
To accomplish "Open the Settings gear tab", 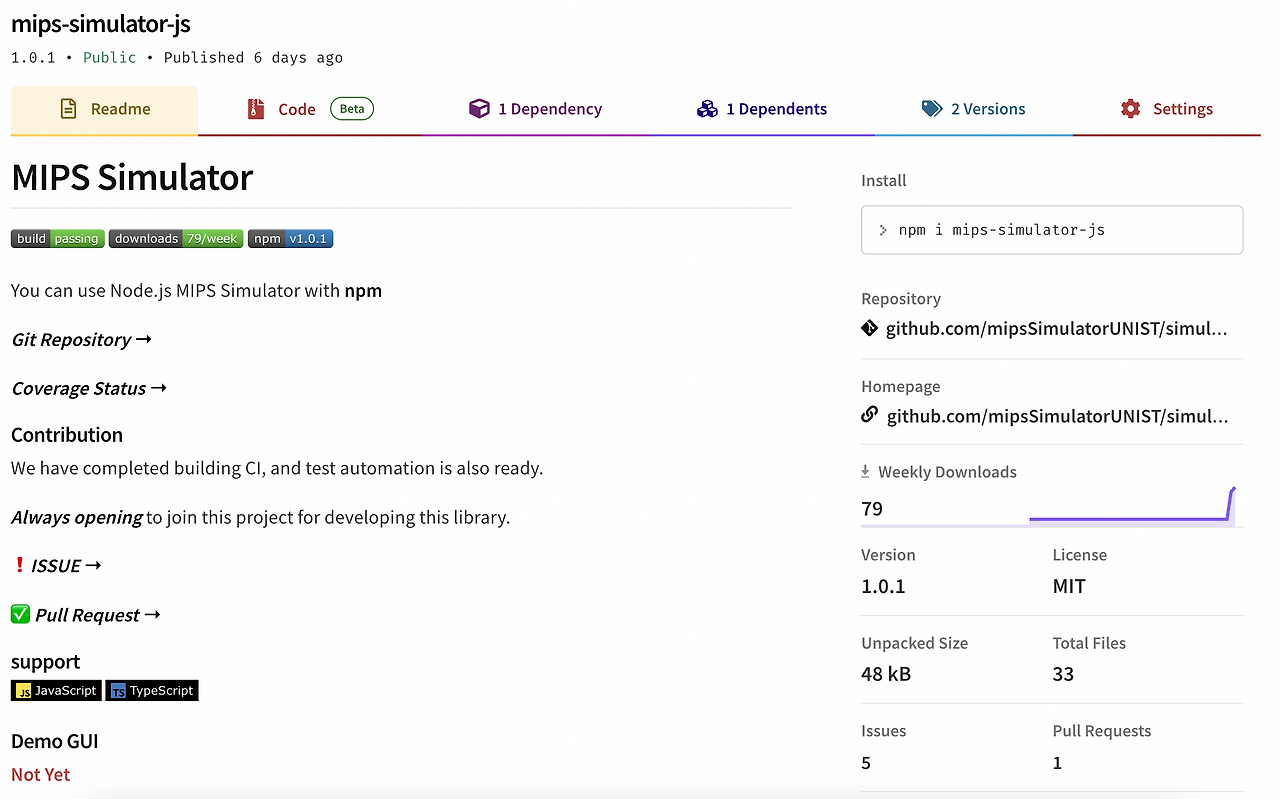I will click(1166, 109).
